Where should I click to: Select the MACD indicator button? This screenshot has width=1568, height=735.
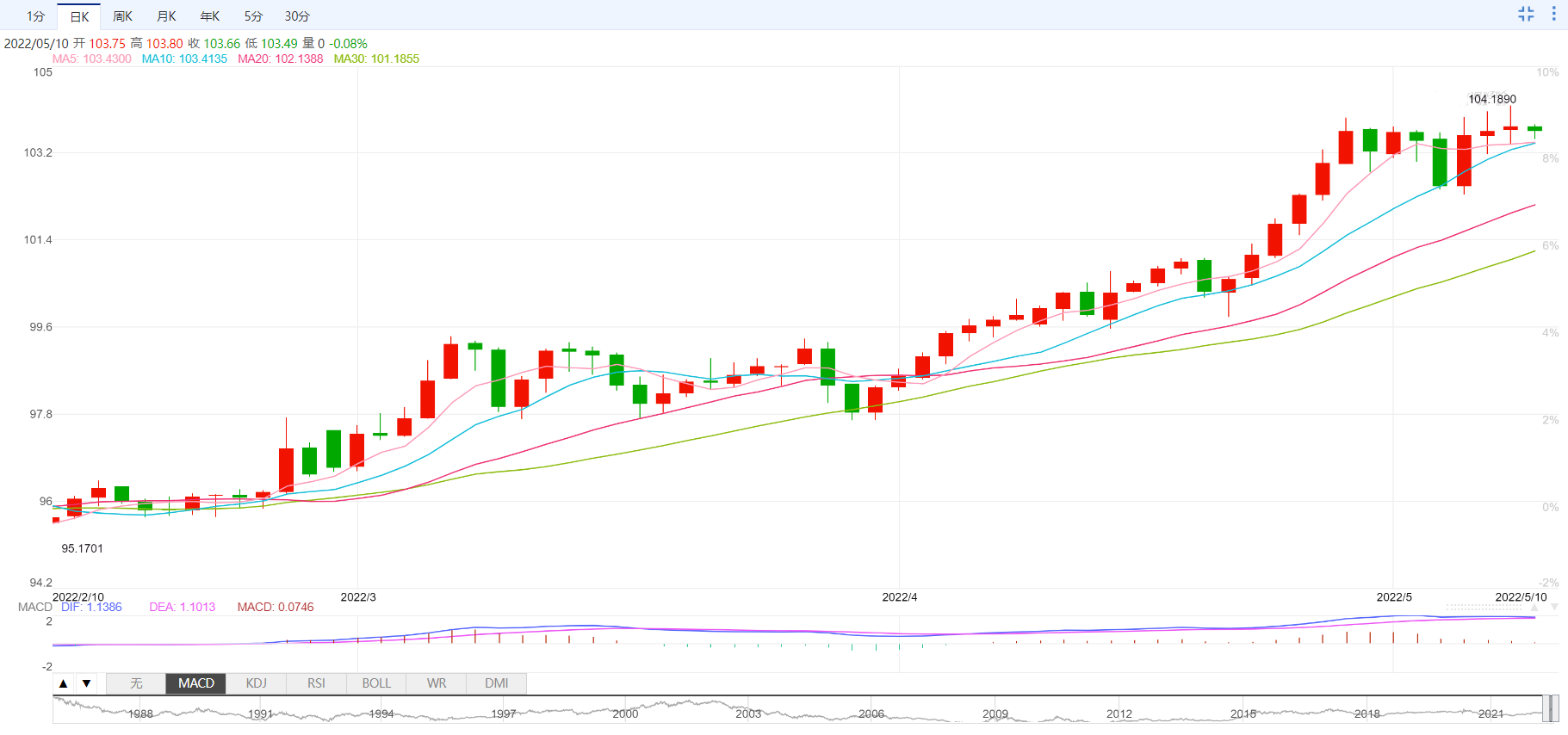pos(196,683)
